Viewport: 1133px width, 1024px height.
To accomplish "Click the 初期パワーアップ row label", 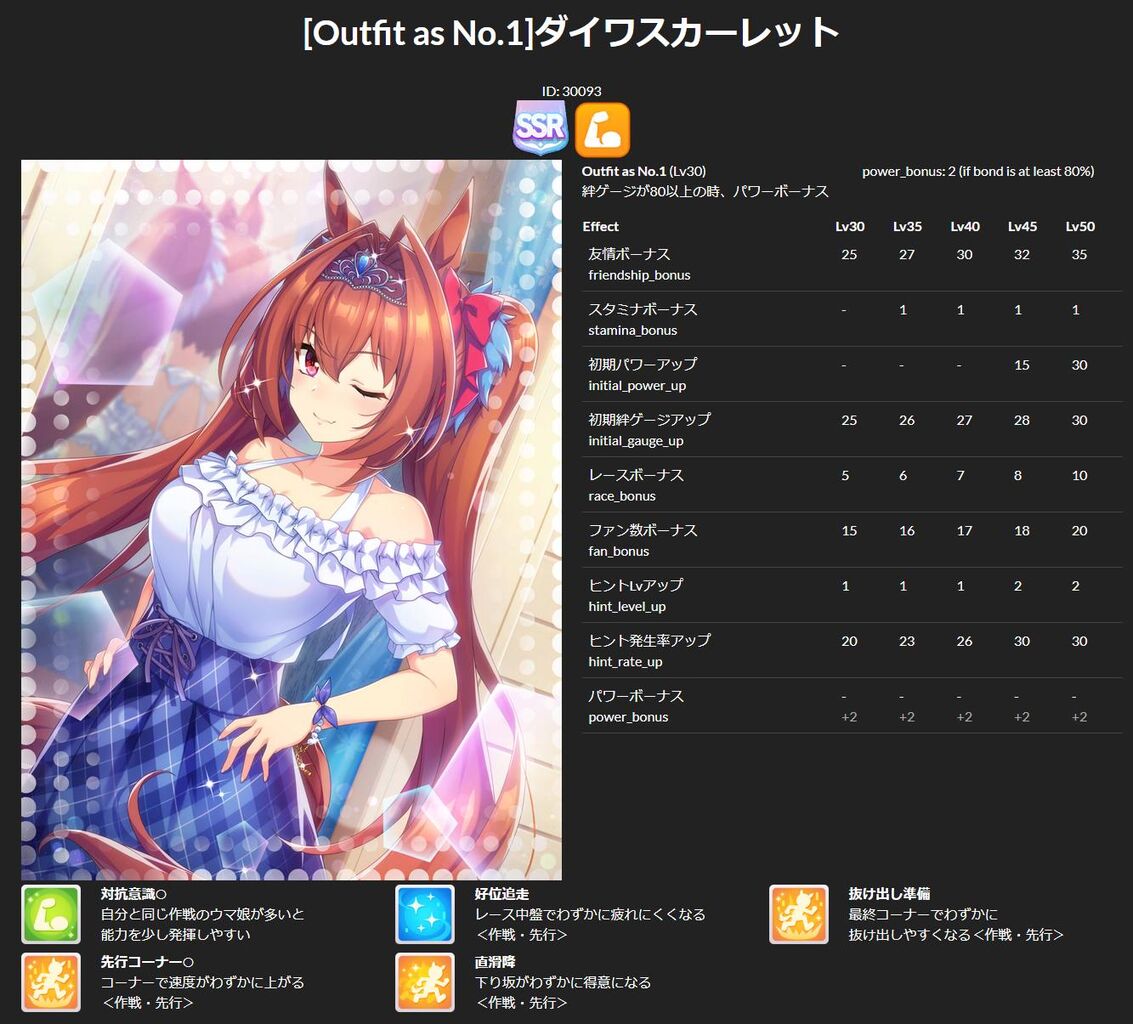I will pos(642,364).
